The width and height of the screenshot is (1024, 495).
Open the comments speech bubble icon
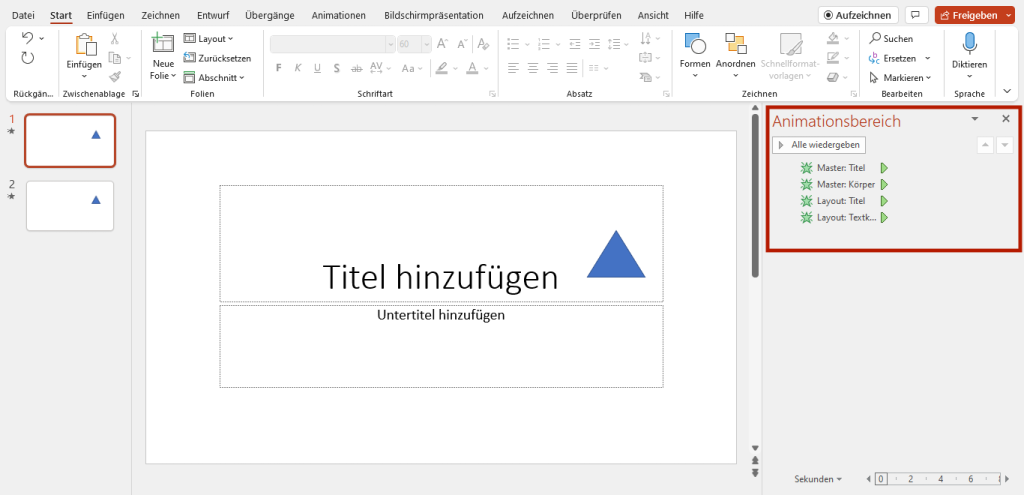(915, 15)
